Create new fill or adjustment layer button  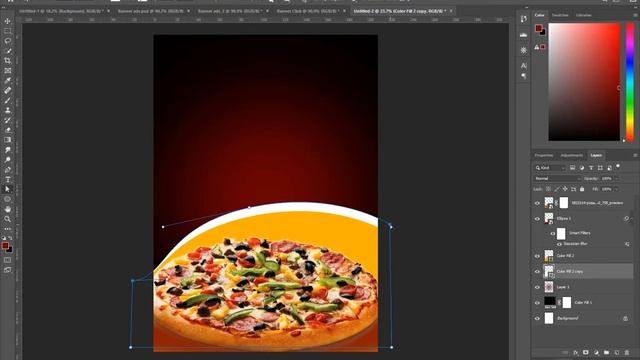coord(596,352)
